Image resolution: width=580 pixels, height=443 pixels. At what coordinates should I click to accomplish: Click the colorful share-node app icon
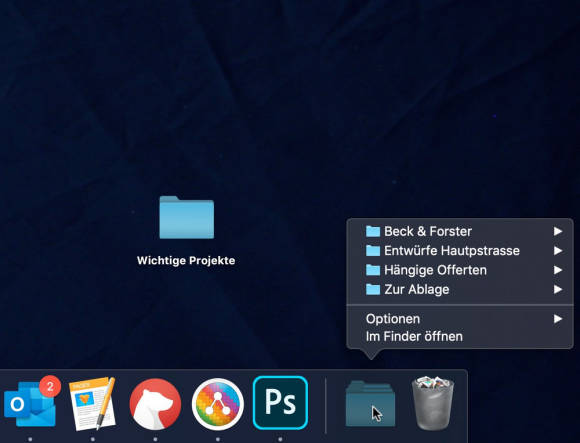point(218,404)
